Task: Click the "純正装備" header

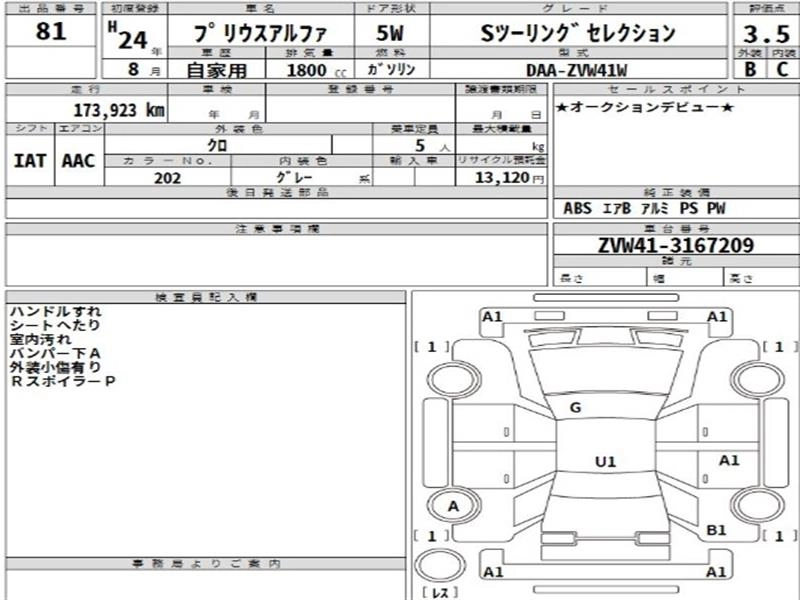Action: pos(677,192)
